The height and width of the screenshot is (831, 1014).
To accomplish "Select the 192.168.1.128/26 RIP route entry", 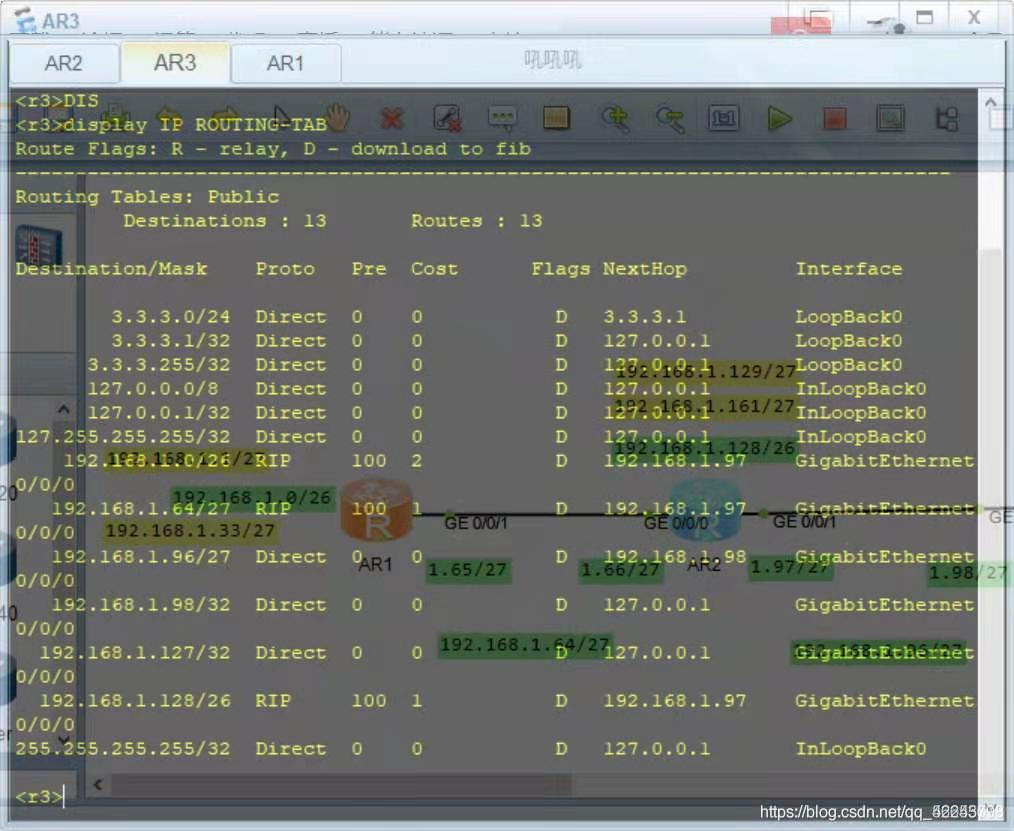I will click(494, 711).
